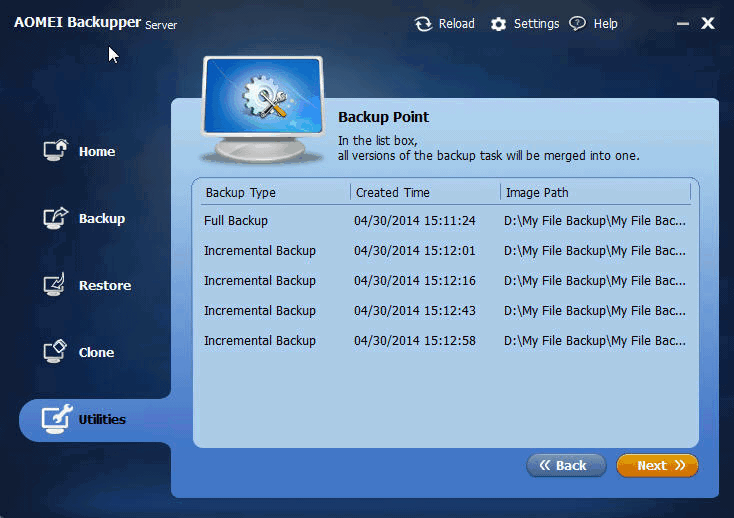Select Incremental Backup created at 15:12:43
The image size is (734, 518).
pos(446,311)
